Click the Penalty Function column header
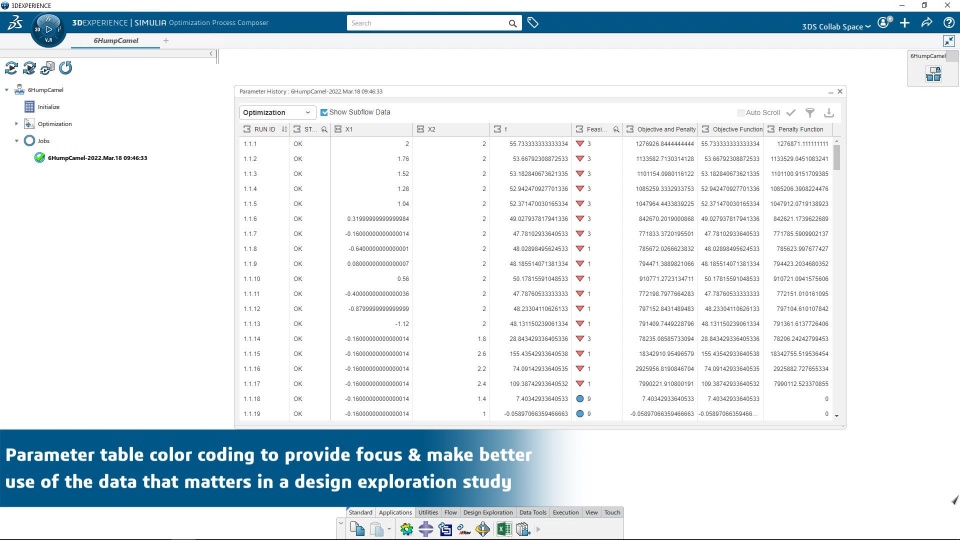 click(x=796, y=129)
